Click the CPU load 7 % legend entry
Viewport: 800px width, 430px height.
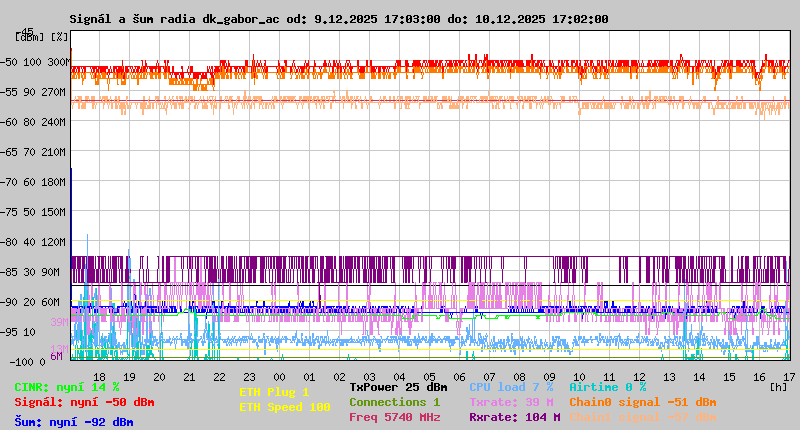[510, 386]
